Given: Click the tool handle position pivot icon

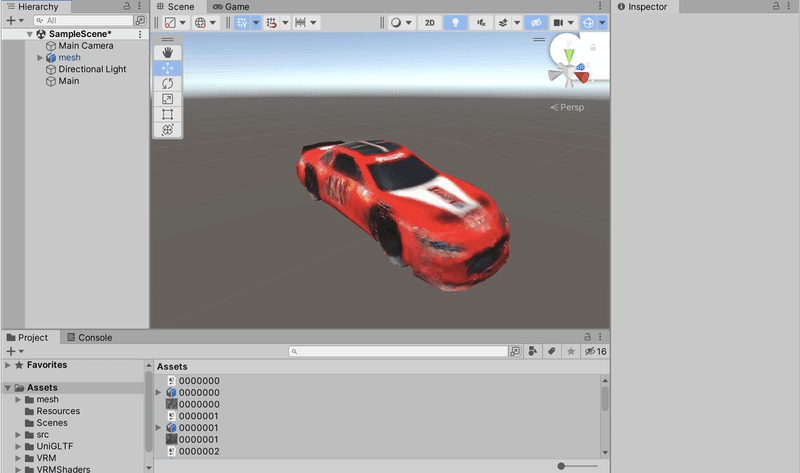Looking at the screenshot, I should pyautogui.click(x=170, y=22).
